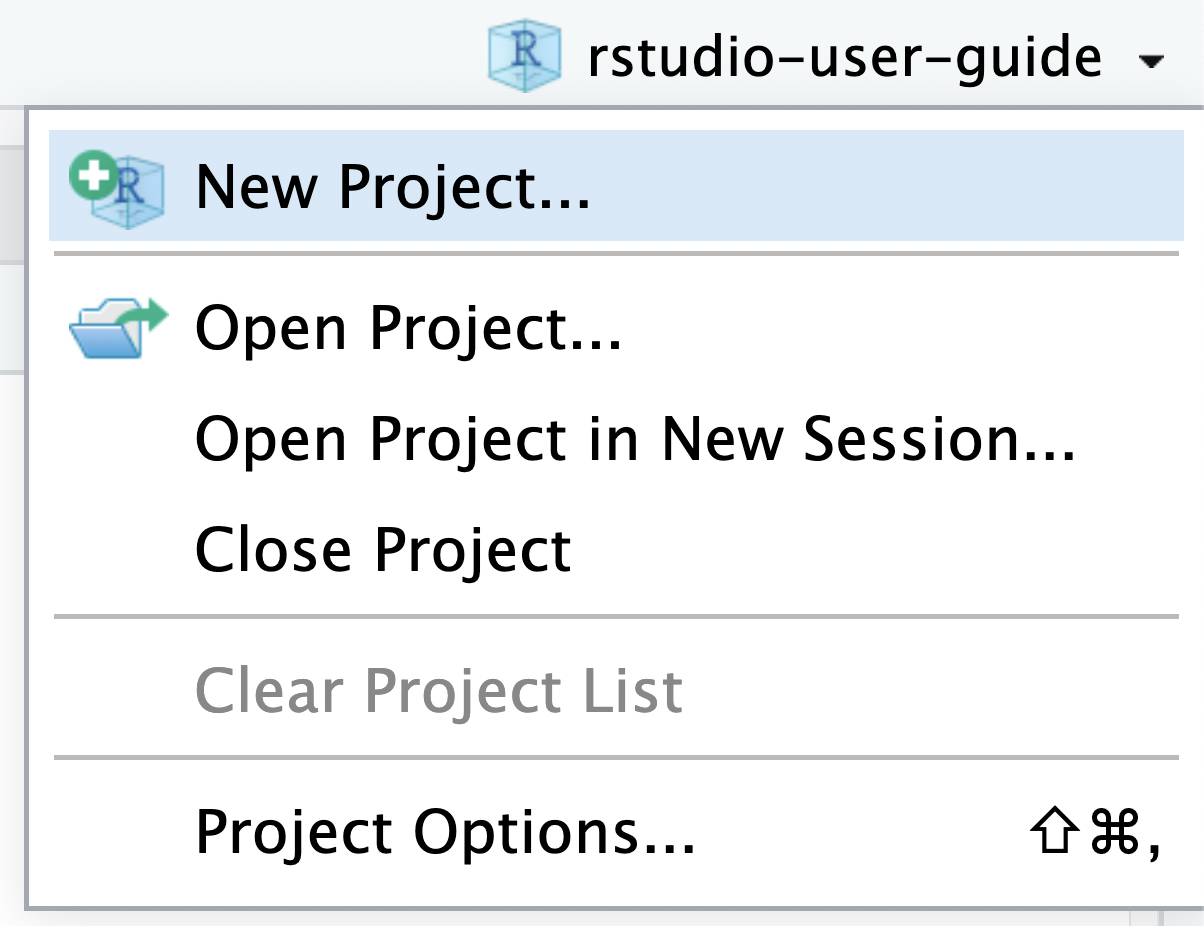Click the R cube project icon in toolbar
The width and height of the screenshot is (1204, 926).
(523, 56)
